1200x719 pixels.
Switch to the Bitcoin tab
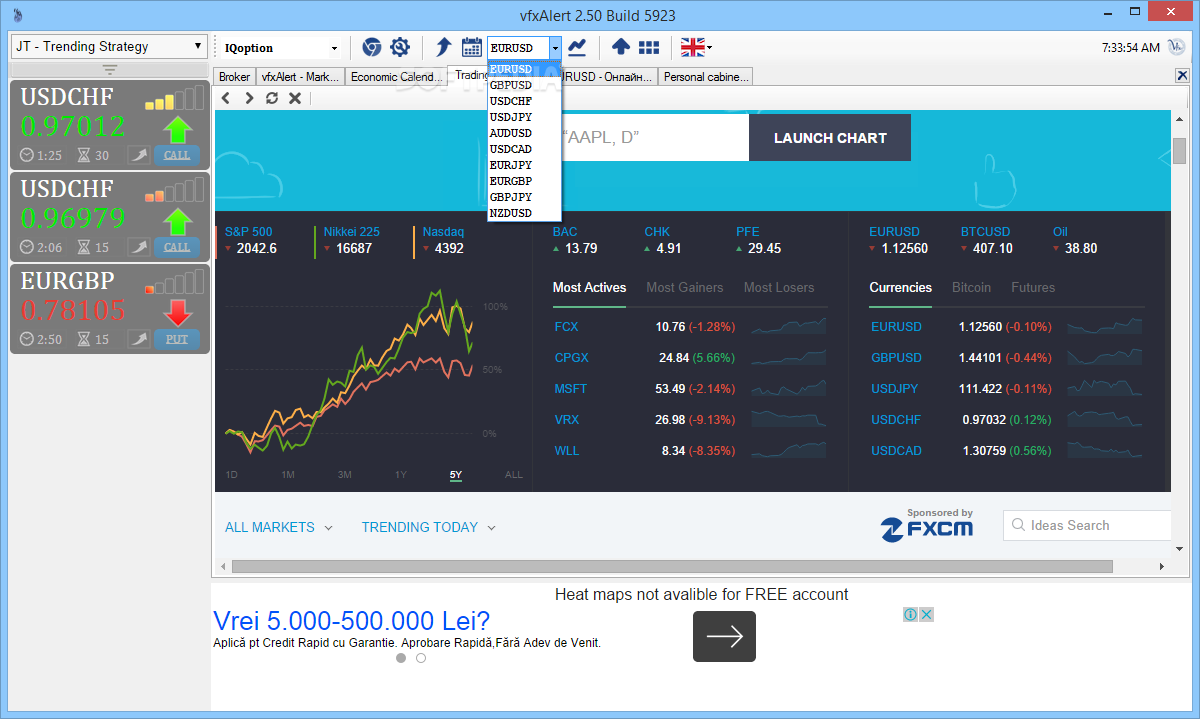tap(971, 287)
